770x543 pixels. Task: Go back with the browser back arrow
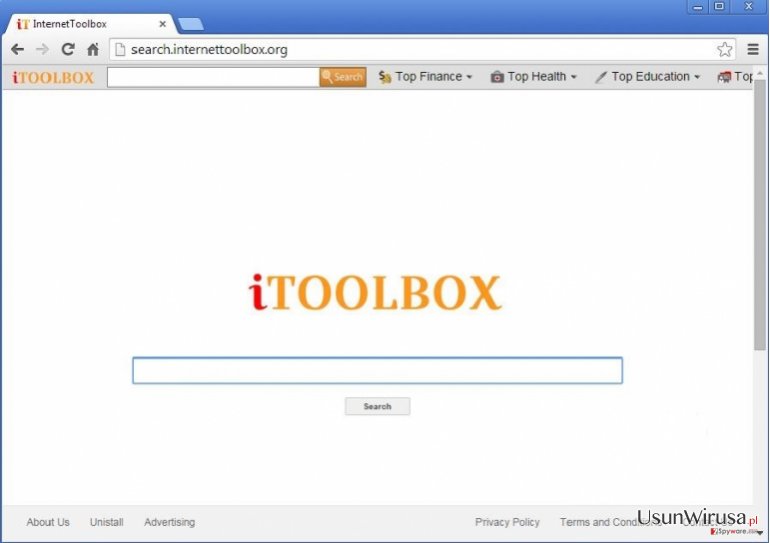pos(17,49)
